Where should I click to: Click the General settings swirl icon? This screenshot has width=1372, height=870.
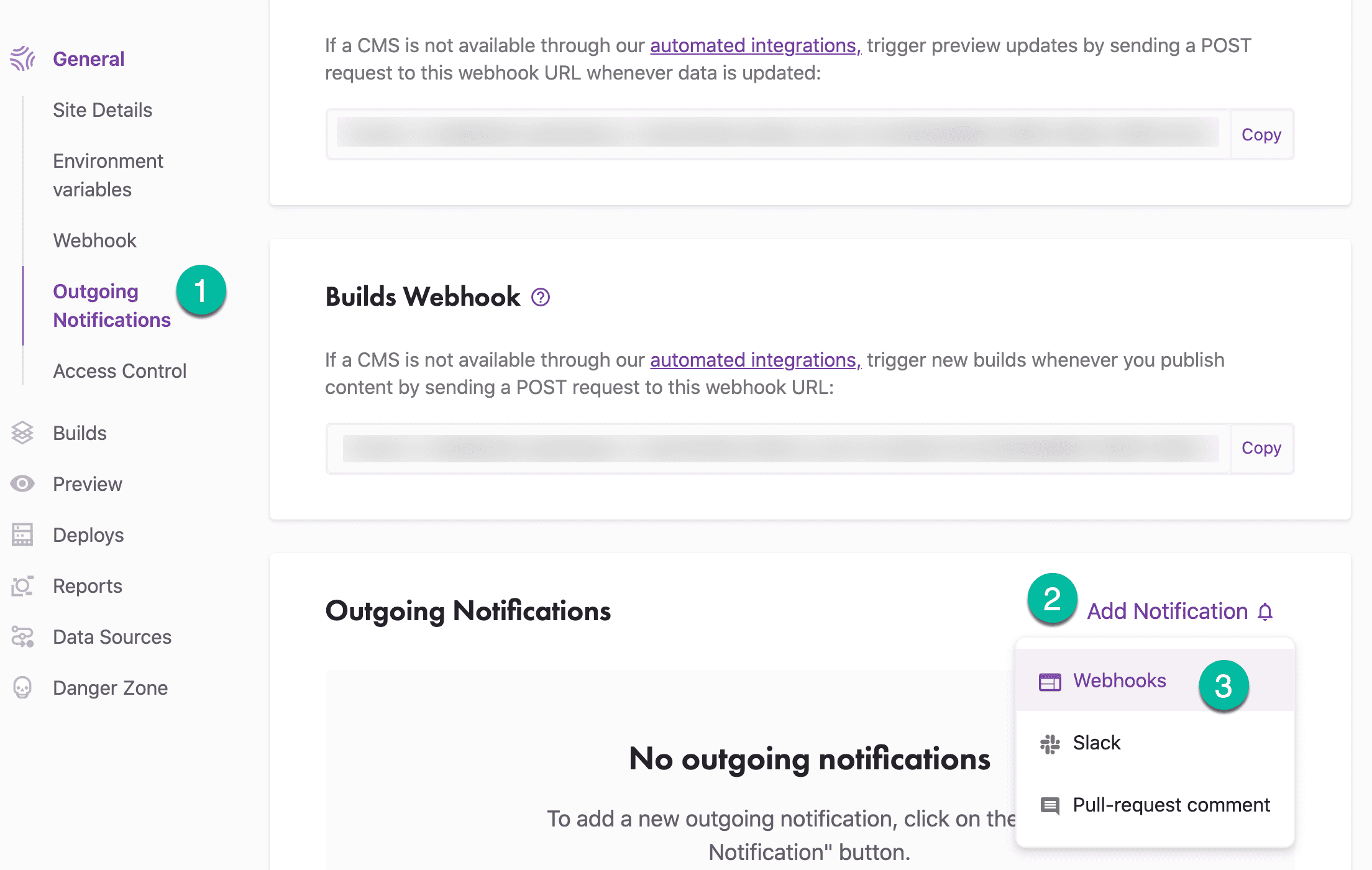pyautogui.click(x=22, y=58)
